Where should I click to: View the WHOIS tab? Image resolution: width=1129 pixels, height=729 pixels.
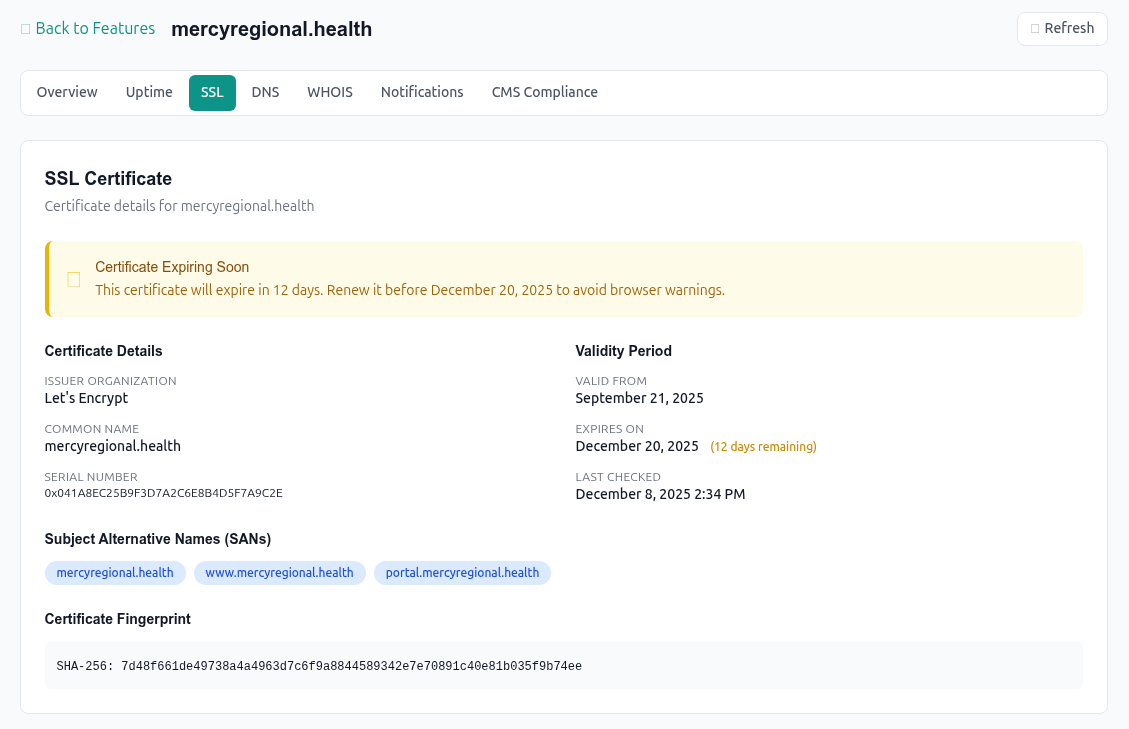pyautogui.click(x=329, y=91)
